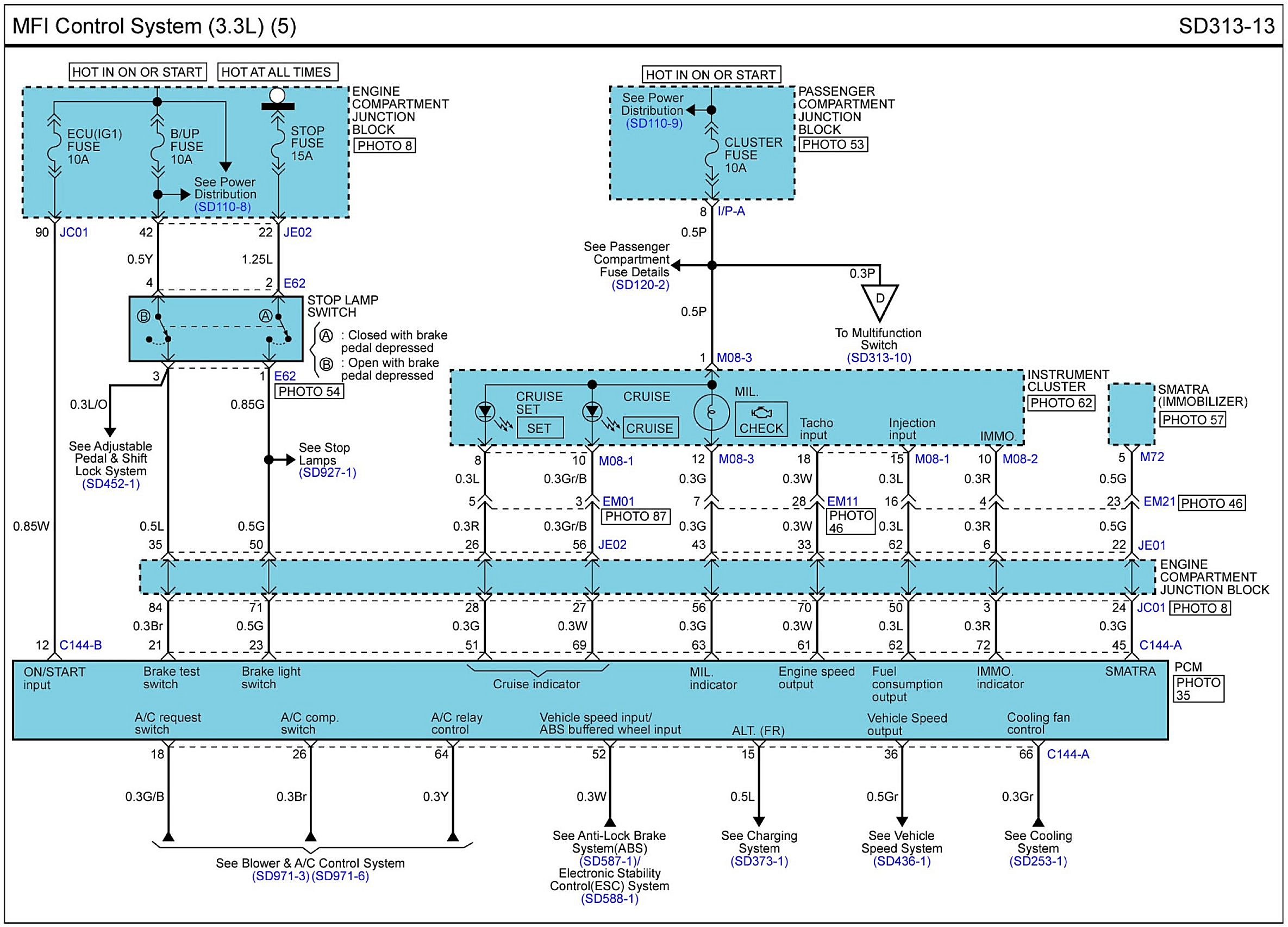1288x927 pixels.
Task: Open PHOTO 62 instrument cluster label
Action: pos(1061,403)
